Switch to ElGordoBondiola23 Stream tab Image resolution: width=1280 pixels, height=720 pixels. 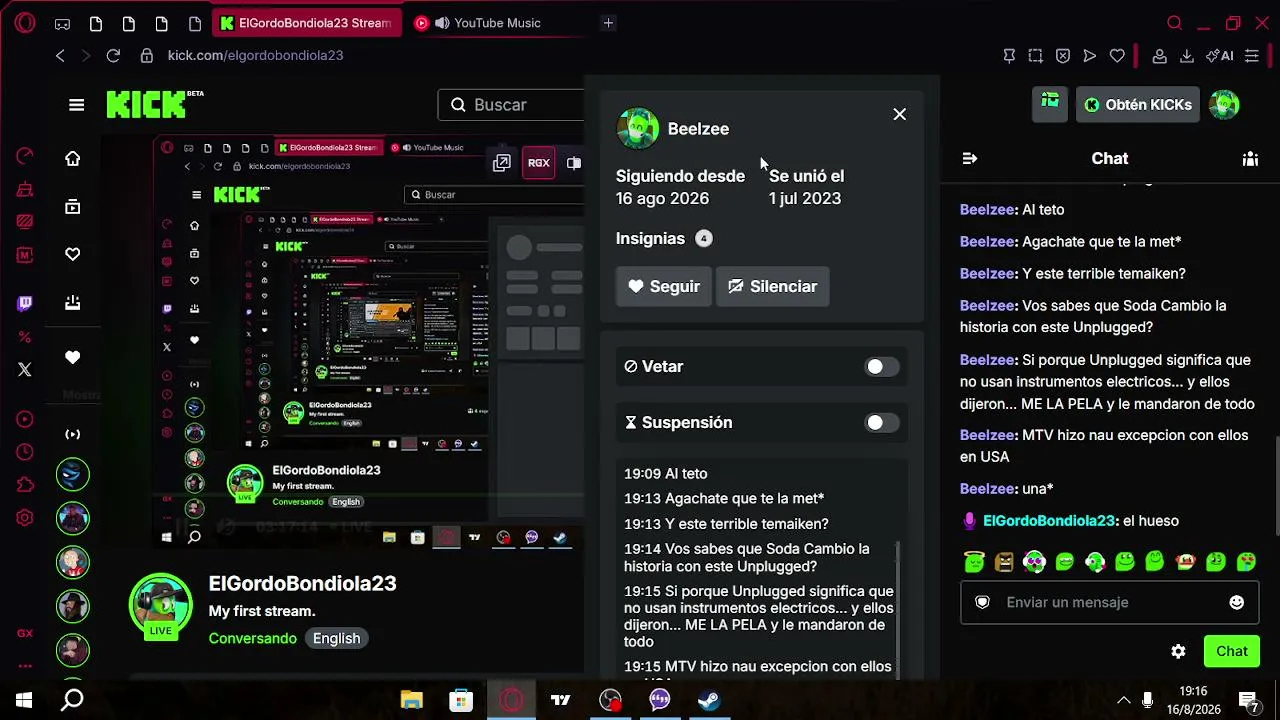[x=306, y=23]
